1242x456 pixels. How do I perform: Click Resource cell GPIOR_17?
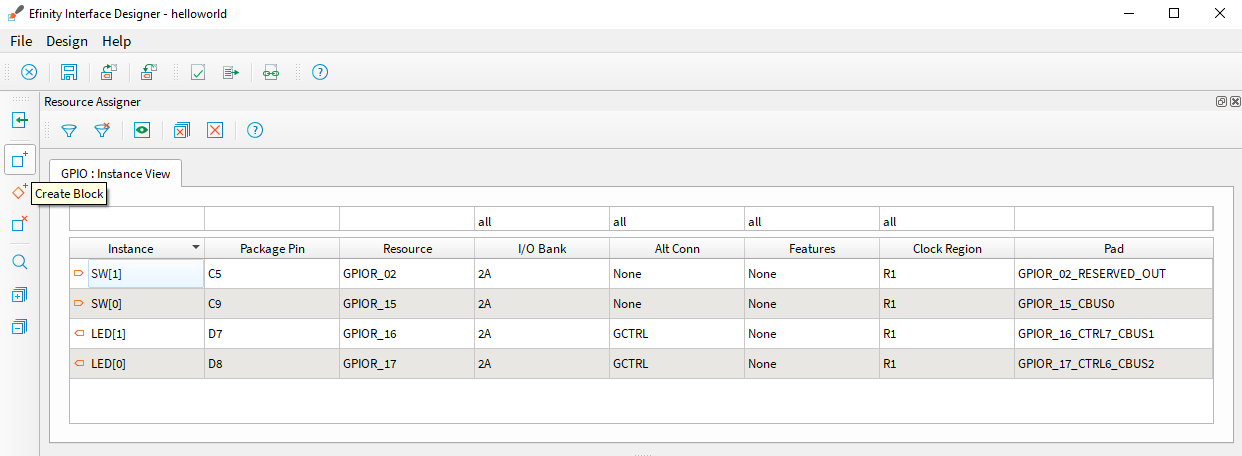[x=407, y=363]
